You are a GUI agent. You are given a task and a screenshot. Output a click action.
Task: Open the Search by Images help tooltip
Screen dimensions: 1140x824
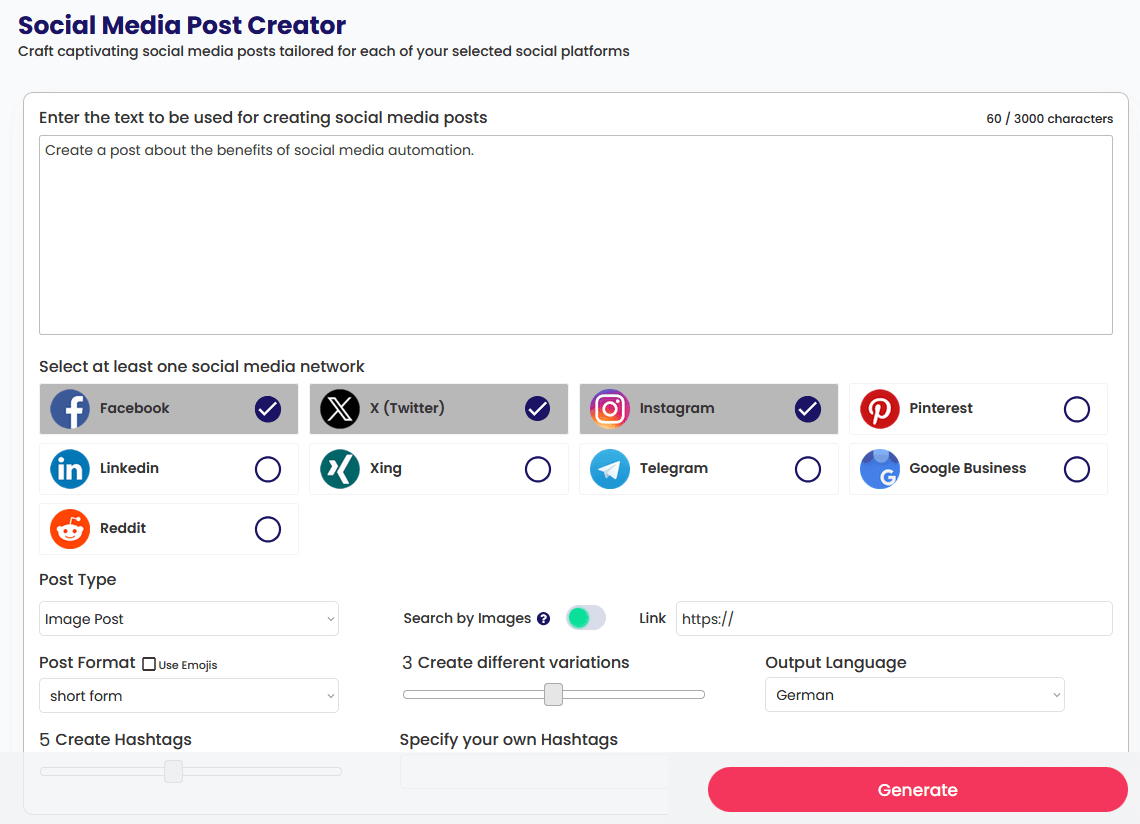[x=543, y=618]
